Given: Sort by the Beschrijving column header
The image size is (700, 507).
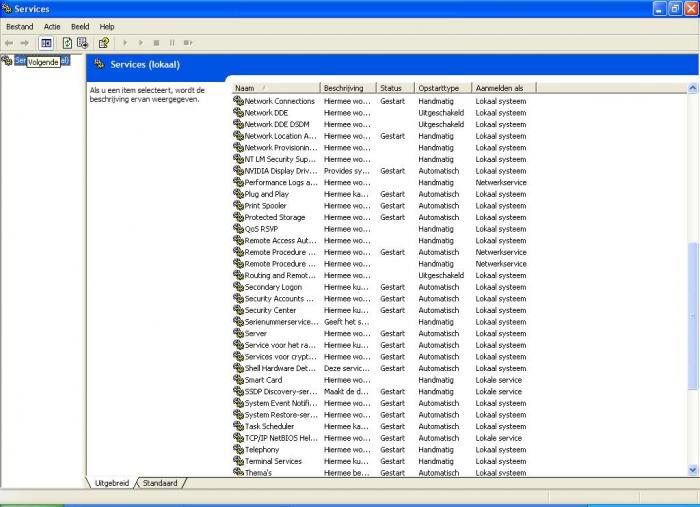Looking at the screenshot, I should tap(348, 88).
